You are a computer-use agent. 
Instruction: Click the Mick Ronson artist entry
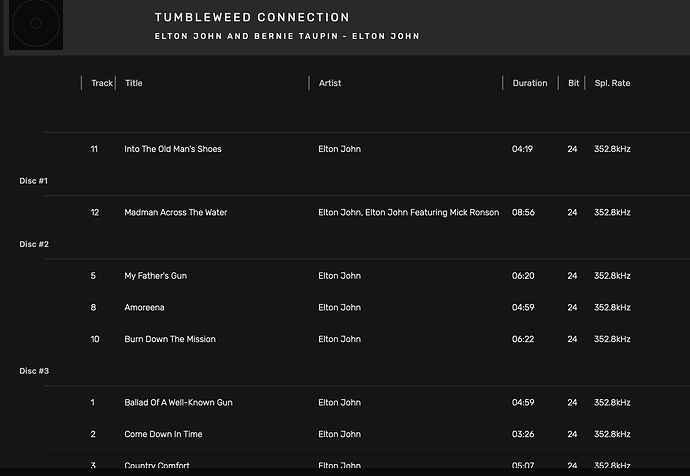click(x=408, y=212)
